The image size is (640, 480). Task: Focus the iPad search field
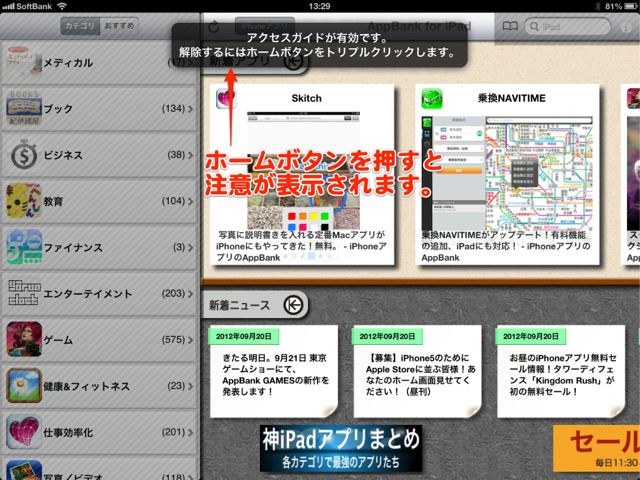pyautogui.click(x=568, y=27)
